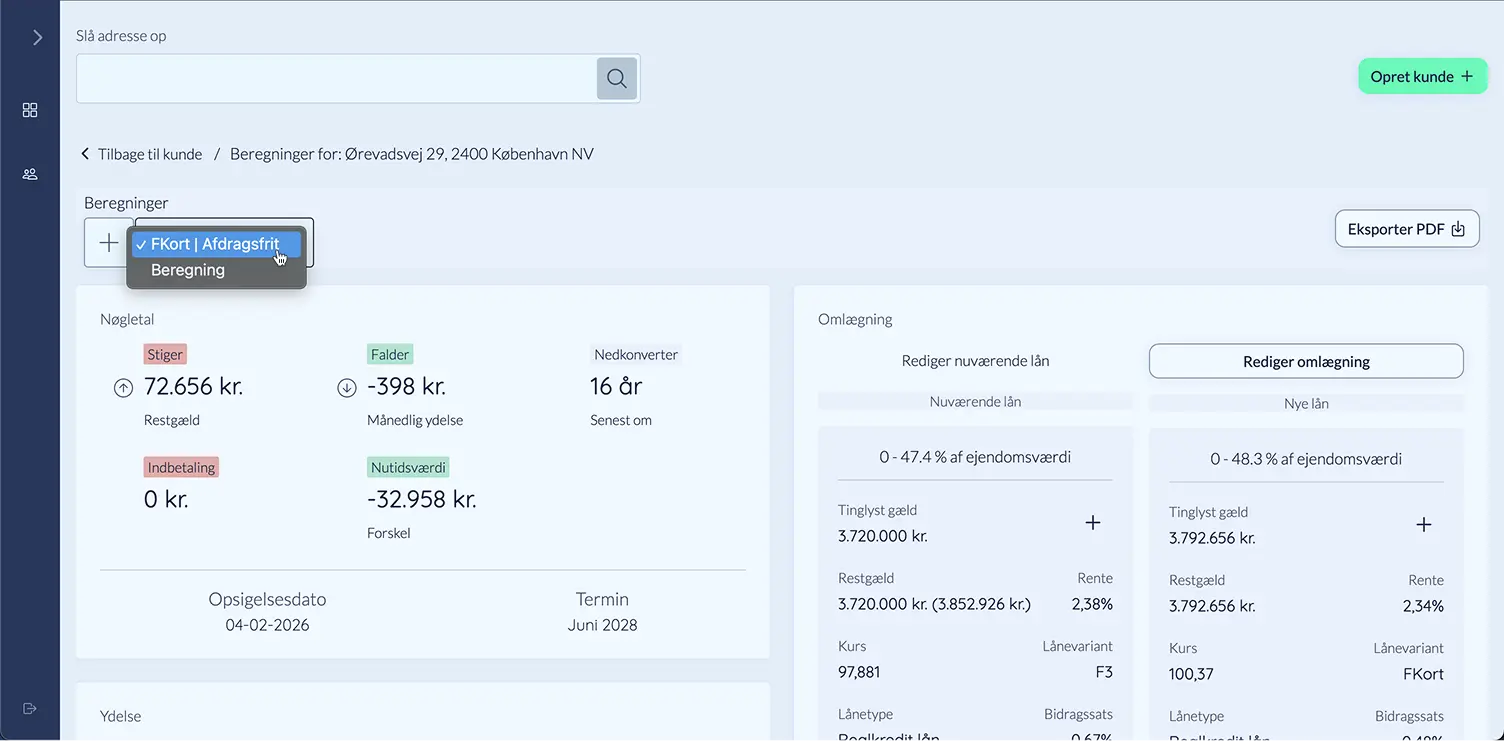
Task: Add a new calculation with plus button
Action: [108, 243]
